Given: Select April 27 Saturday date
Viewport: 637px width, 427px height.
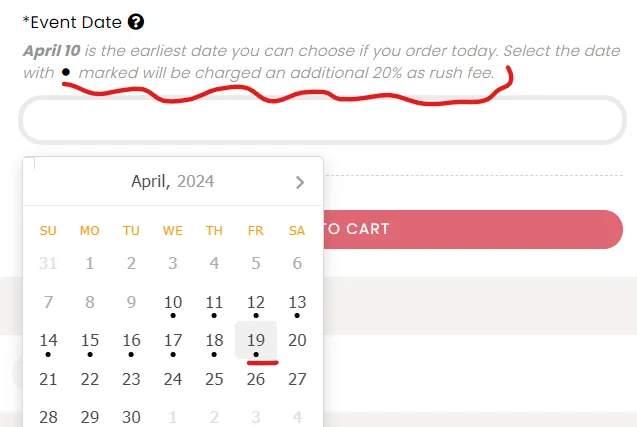Looking at the screenshot, I should 297,379.
